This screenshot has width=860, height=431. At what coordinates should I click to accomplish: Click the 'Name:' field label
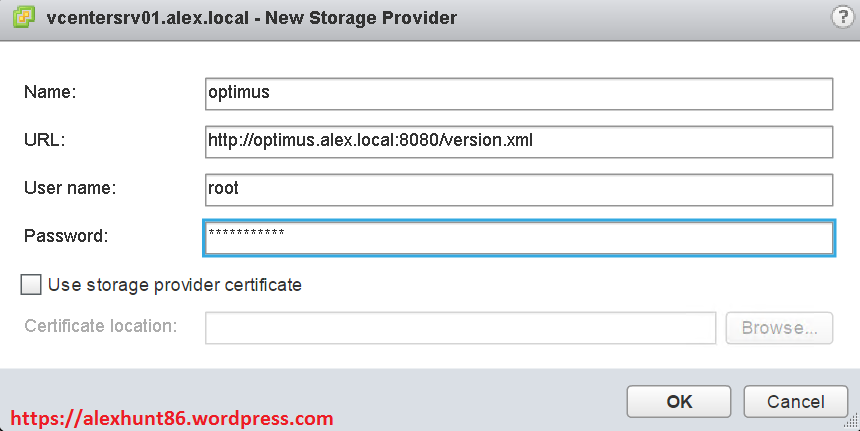tap(50, 92)
